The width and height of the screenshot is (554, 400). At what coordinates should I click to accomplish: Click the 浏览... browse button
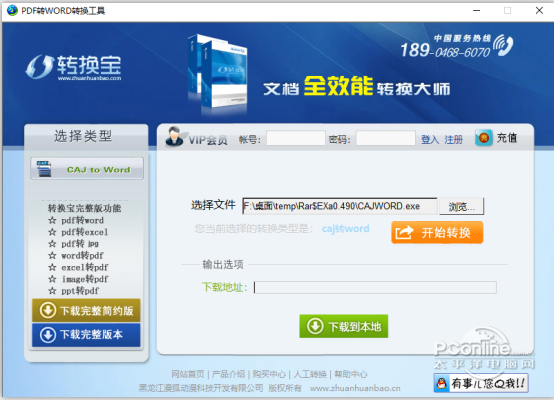(461, 207)
